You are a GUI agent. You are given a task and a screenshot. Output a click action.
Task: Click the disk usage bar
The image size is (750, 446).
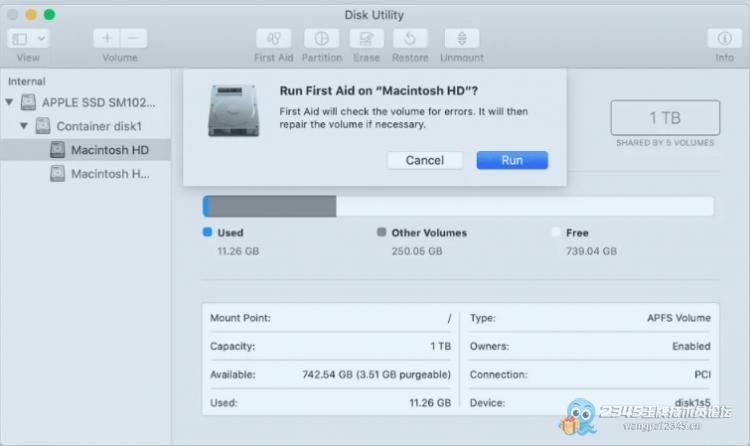pyautogui.click(x=458, y=206)
